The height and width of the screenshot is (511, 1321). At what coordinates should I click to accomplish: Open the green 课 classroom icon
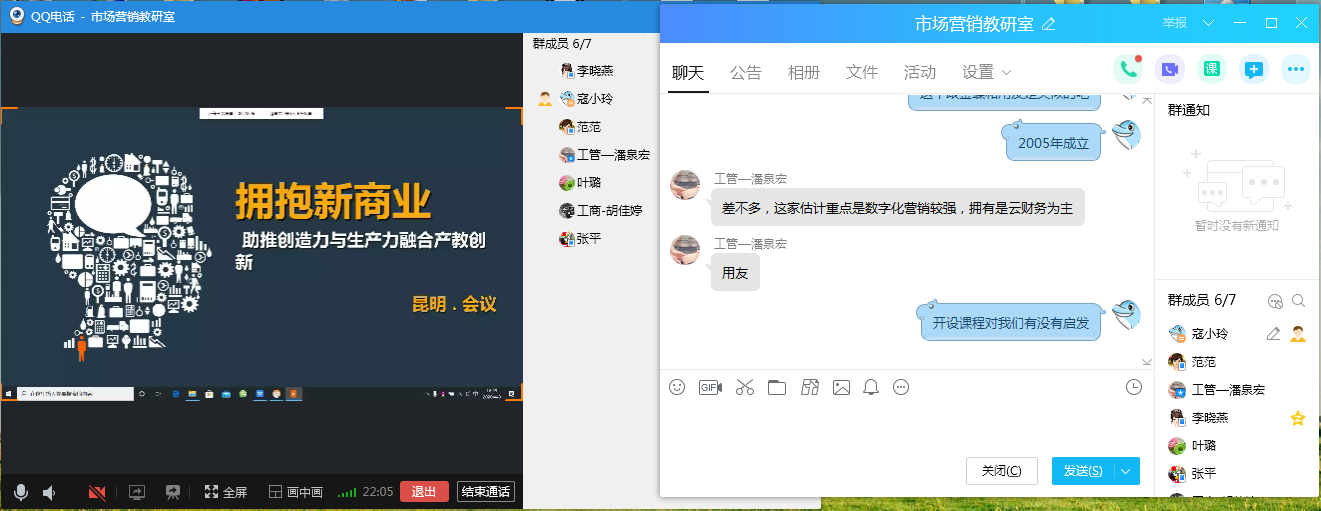coord(1212,69)
